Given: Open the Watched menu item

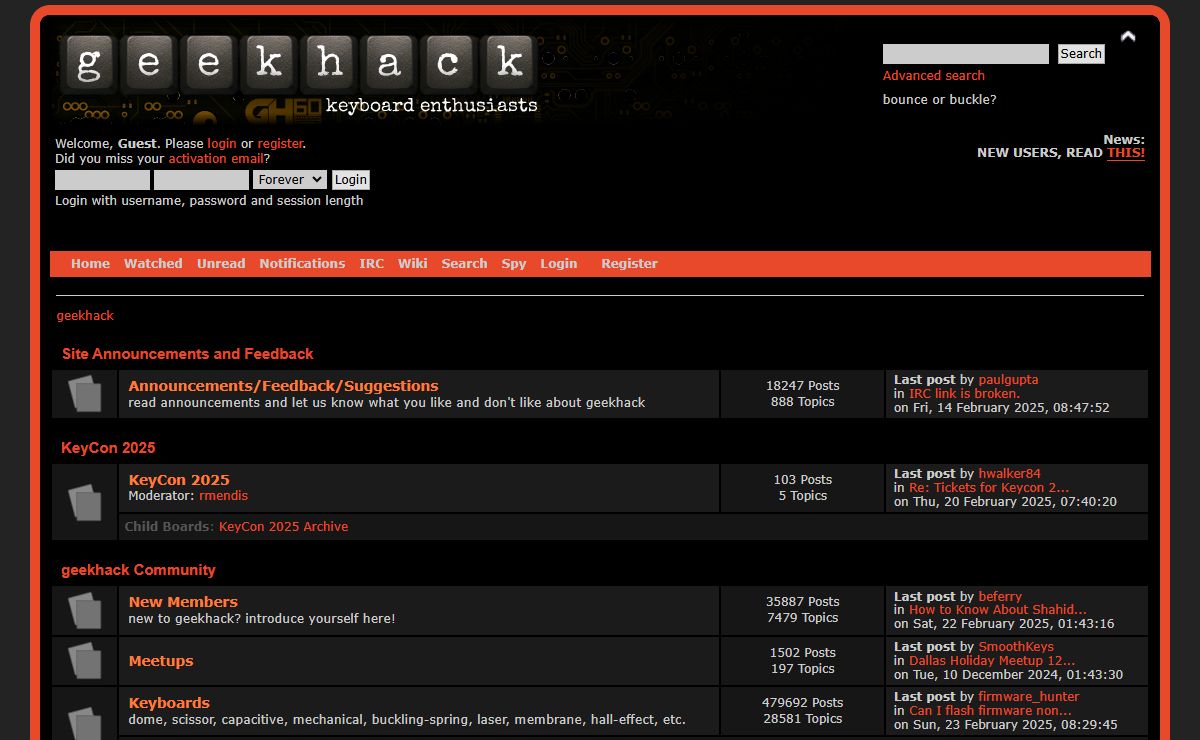Looking at the screenshot, I should coord(153,264).
